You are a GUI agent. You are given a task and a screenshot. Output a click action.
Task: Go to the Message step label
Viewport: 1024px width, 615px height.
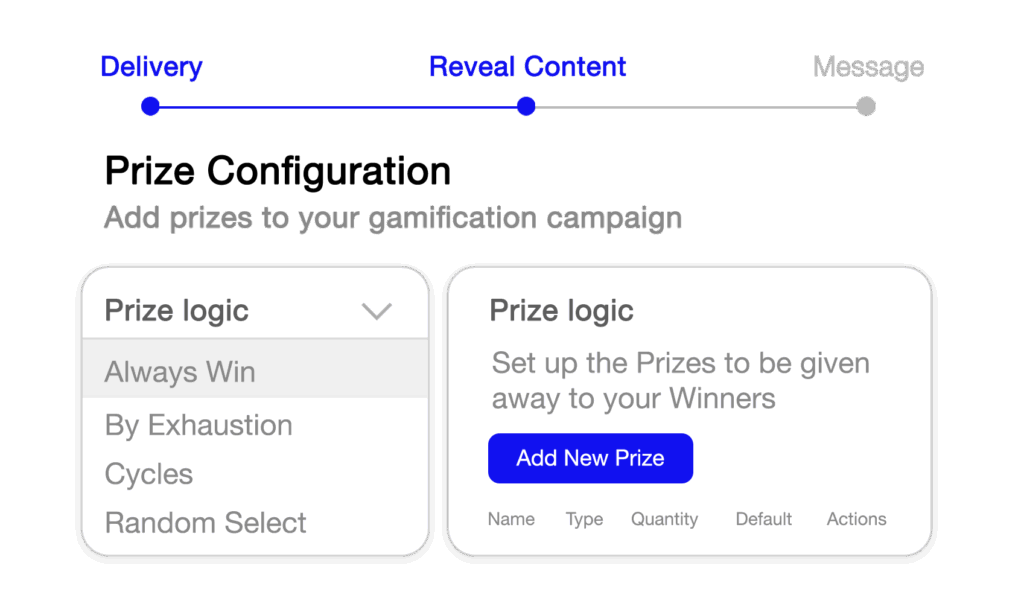point(868,67)
